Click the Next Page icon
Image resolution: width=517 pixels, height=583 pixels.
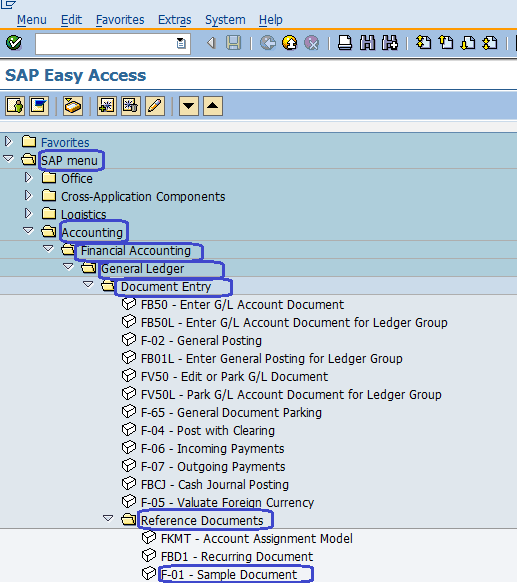click(x=468, y=43)
